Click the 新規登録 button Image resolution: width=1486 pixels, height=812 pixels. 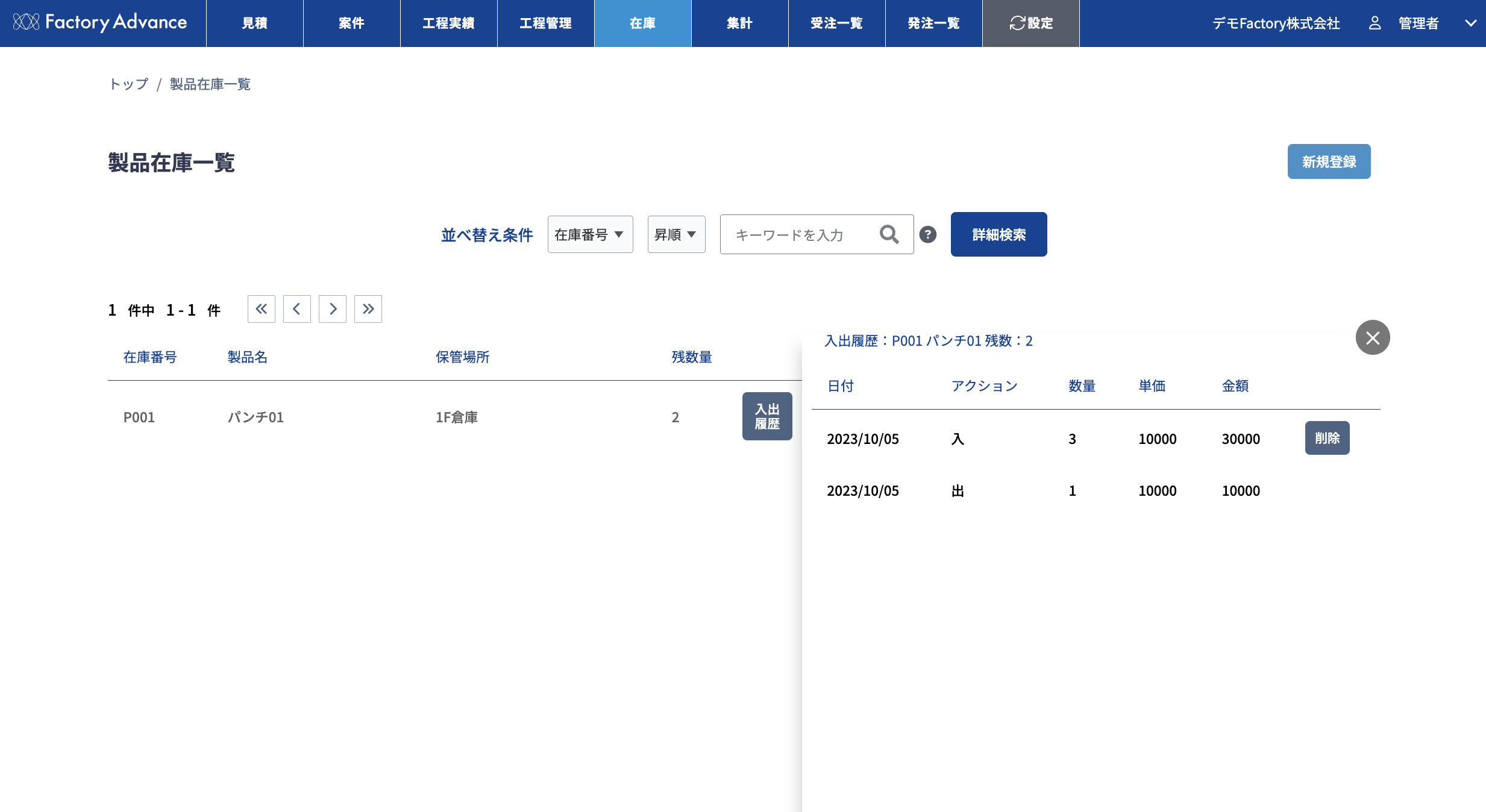(1329, 161)
